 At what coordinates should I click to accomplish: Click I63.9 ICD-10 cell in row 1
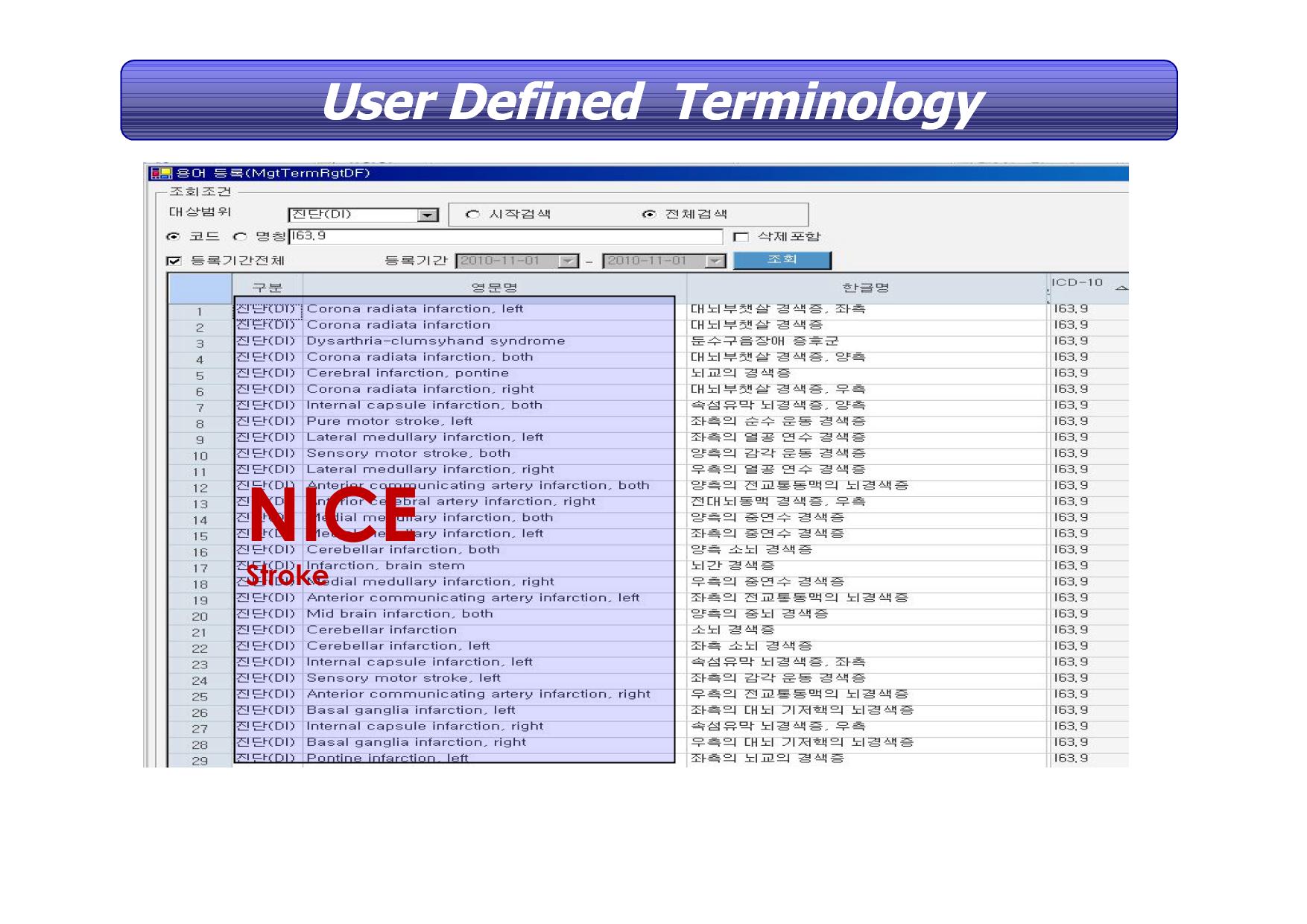click(1088, 309)
